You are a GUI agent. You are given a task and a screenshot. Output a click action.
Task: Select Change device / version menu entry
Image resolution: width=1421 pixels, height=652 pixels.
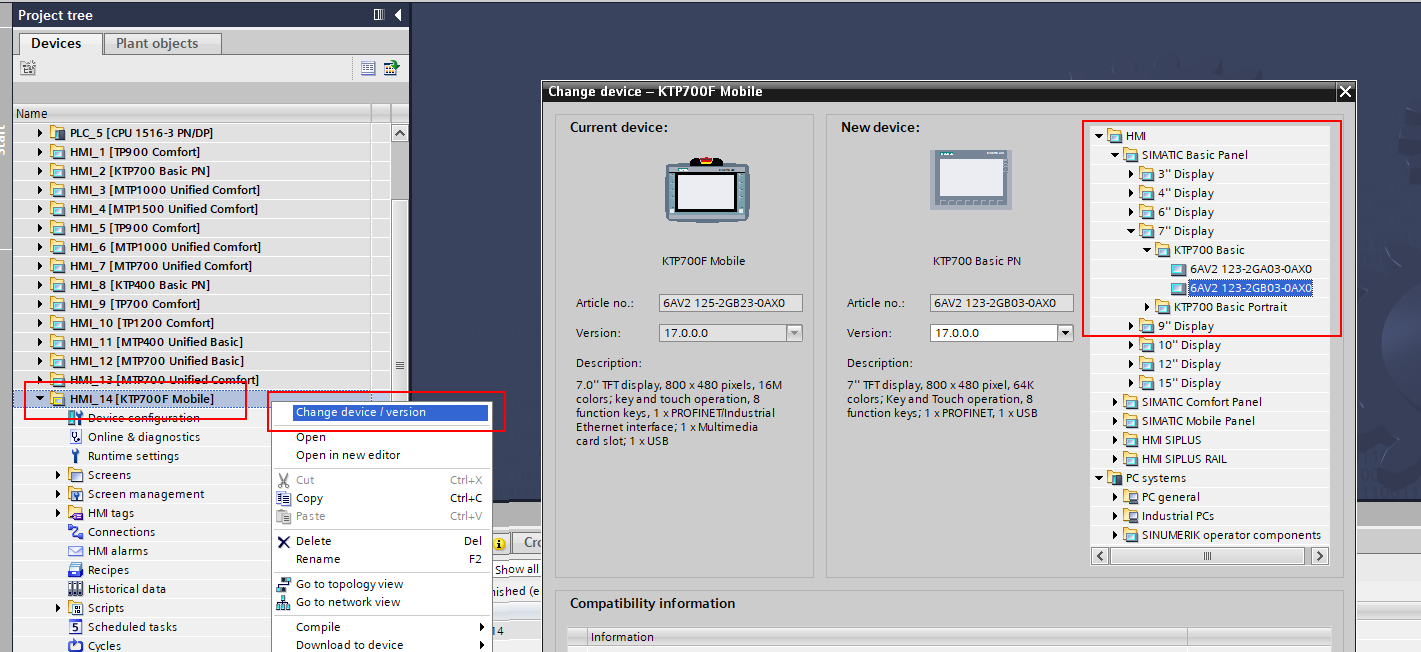pyautogui.click(x=360, y=412)
